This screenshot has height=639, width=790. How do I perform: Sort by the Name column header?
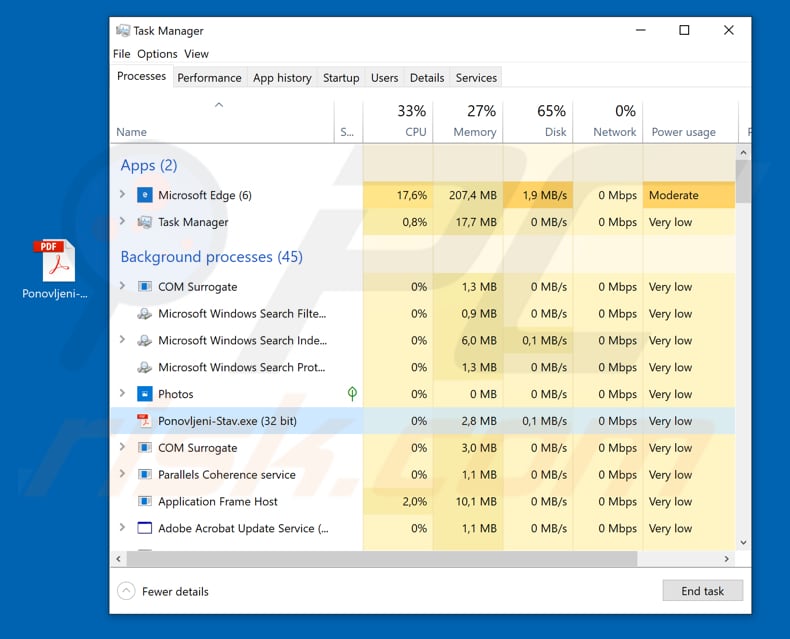tap(222, 121)
